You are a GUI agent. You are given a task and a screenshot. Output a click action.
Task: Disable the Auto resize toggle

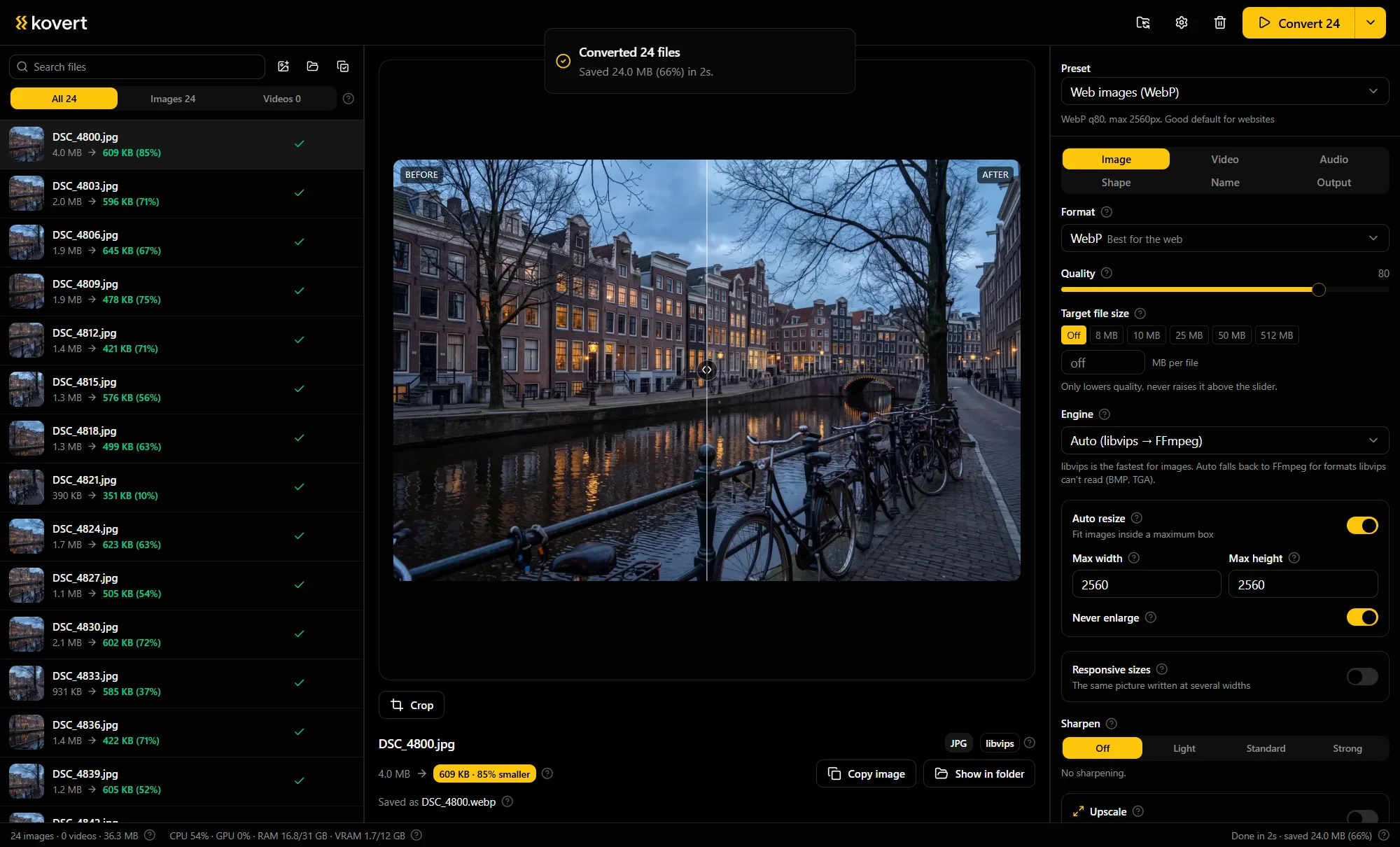1362,526
